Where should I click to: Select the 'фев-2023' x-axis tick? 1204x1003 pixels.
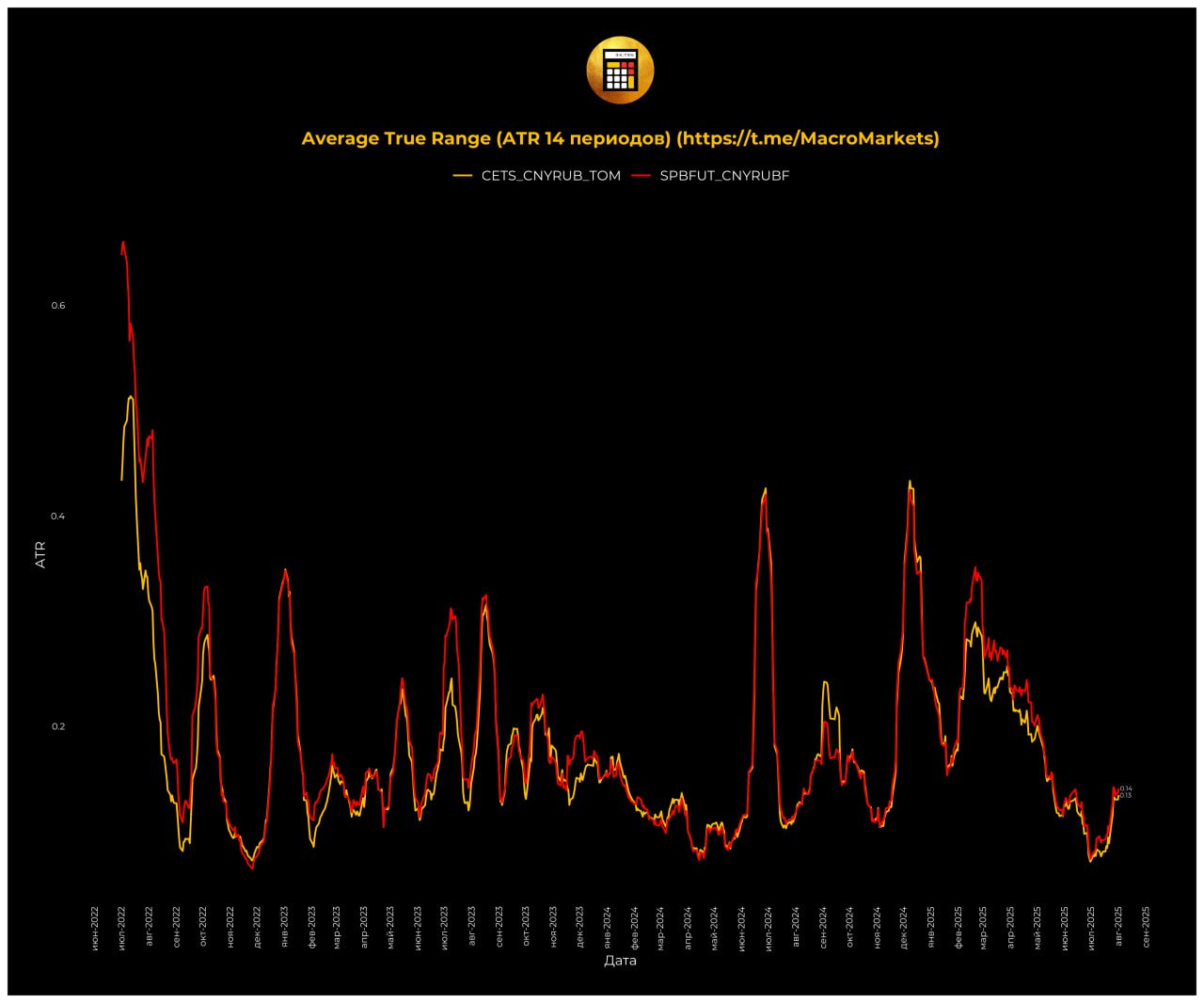tap(311, 926)
